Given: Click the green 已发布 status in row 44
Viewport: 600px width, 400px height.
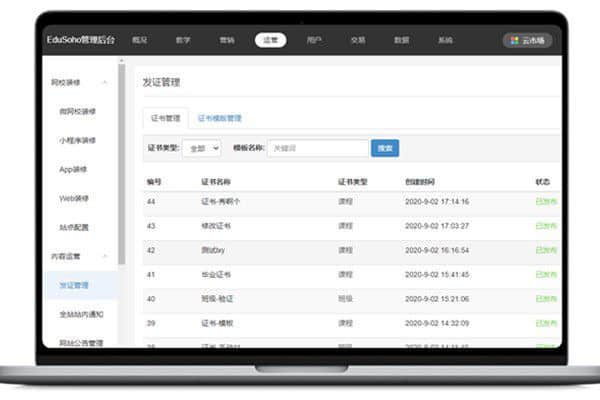Looking at the screenshot, I should 546,201.
